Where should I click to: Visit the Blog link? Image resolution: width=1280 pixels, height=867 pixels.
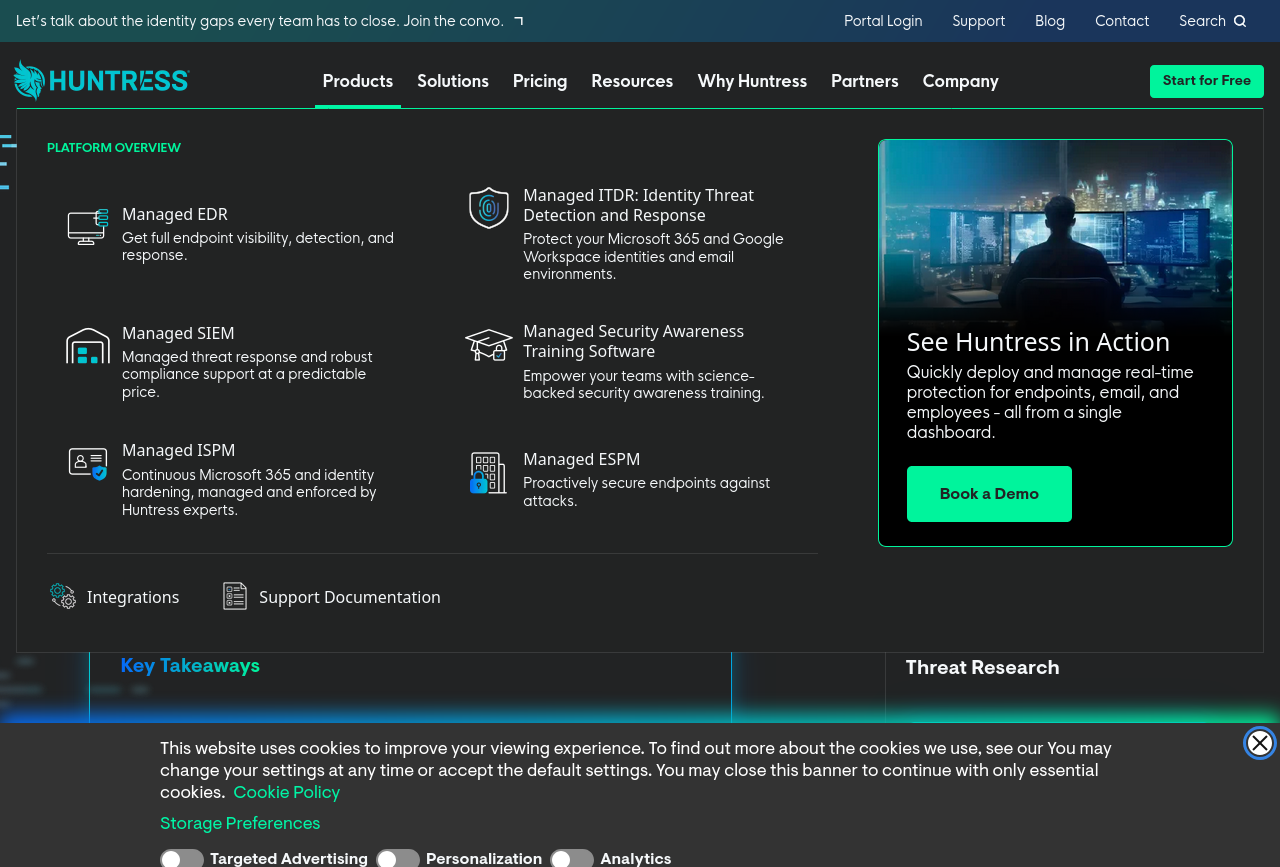1050,21
